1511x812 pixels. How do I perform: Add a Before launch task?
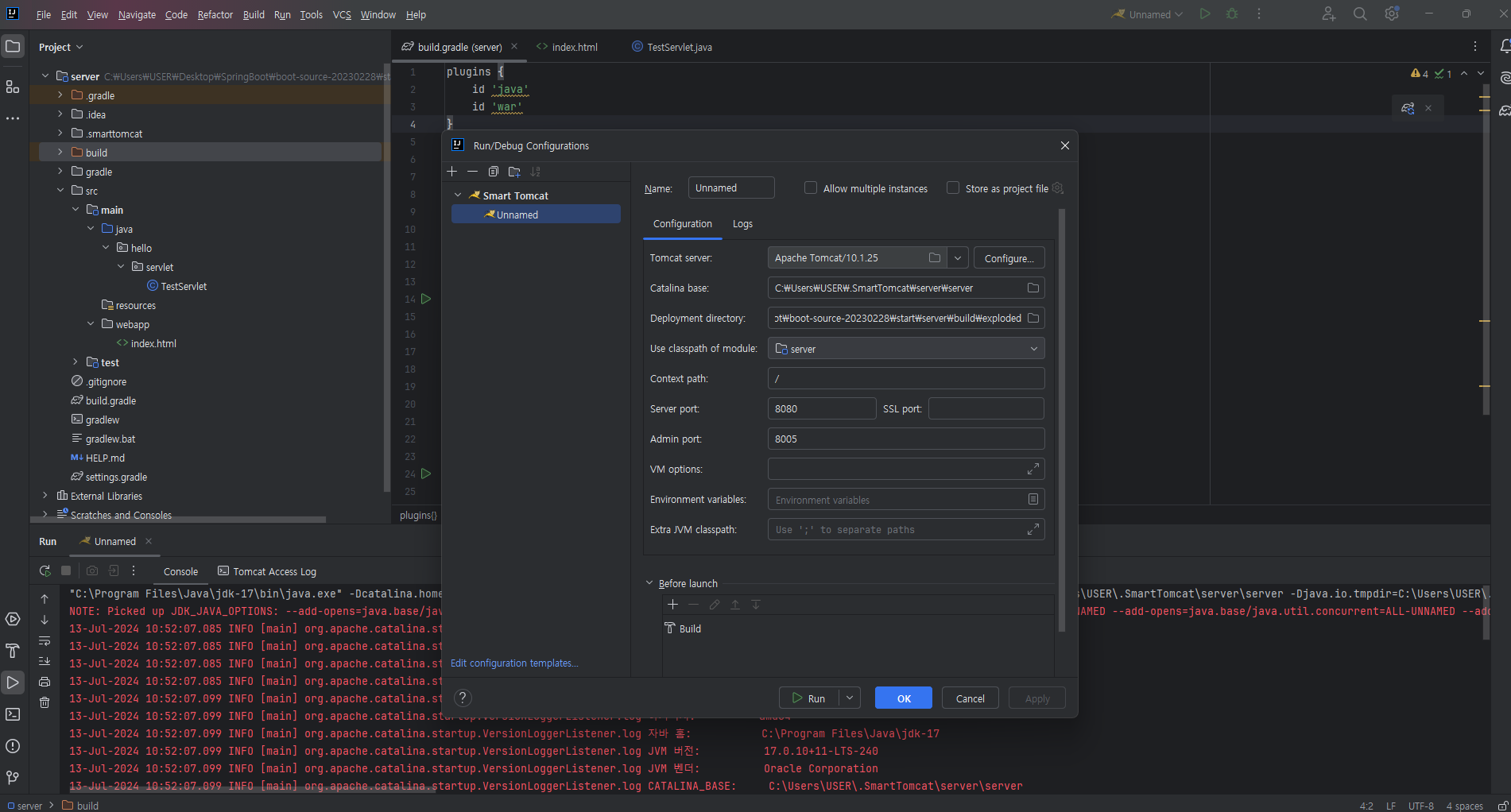click(x=672, y=605)
